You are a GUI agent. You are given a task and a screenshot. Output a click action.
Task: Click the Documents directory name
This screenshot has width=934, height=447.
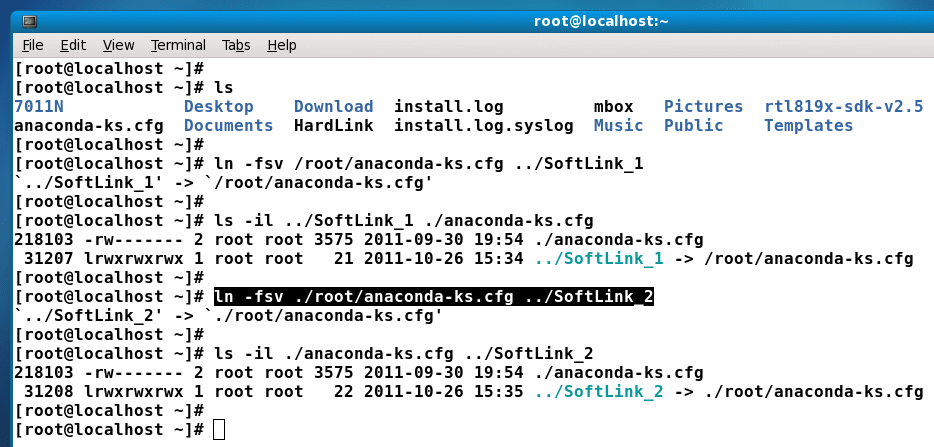point(229,126)
